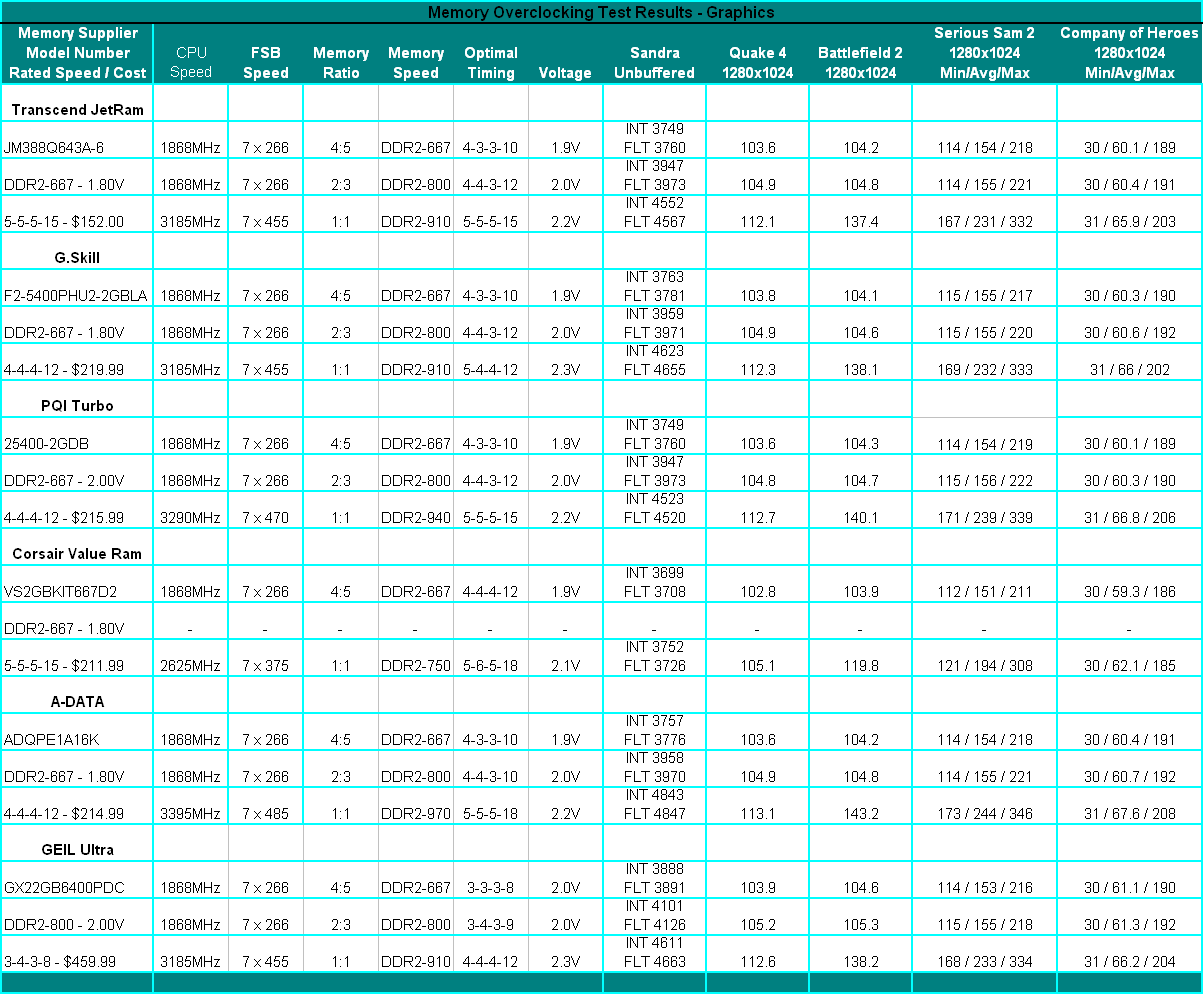Image resolution: width=1203 pixels, height=994 pixels.
Task: Click the "3290MHz" CPU speed cell
Action: point(191,517)
